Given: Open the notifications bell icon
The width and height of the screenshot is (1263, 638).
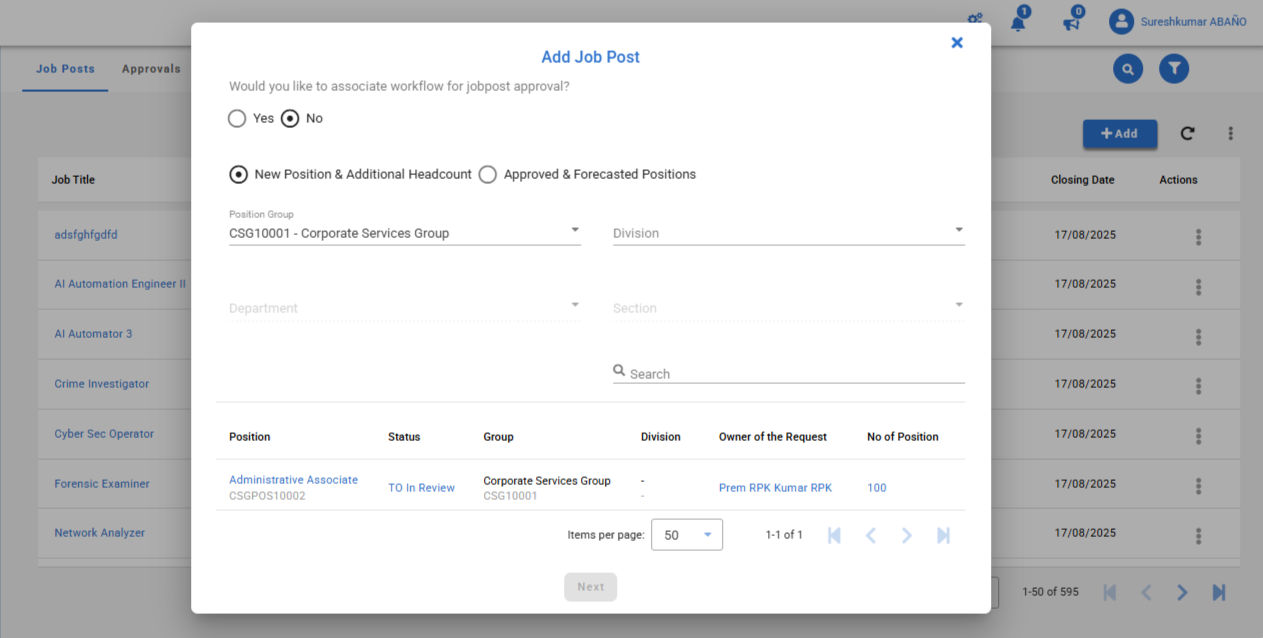Looking at the screenshot, I should pyautogui.click(x=1018, y=22).
